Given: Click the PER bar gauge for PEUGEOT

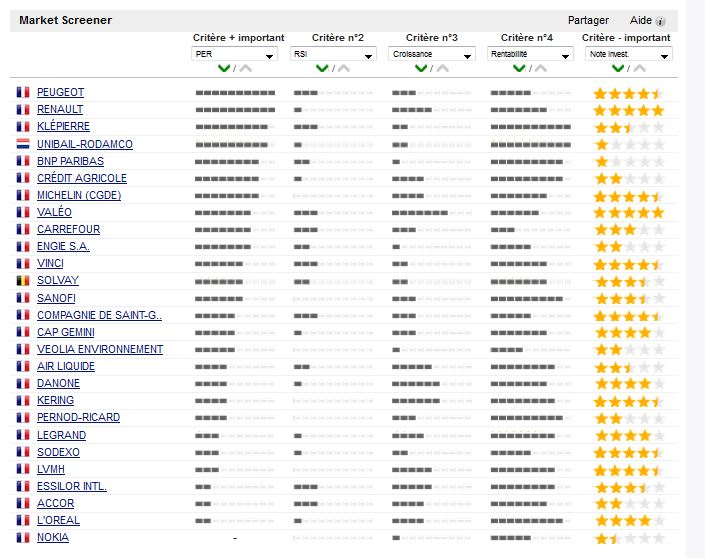Looking at the screenshot, I should tap(235, 93).
